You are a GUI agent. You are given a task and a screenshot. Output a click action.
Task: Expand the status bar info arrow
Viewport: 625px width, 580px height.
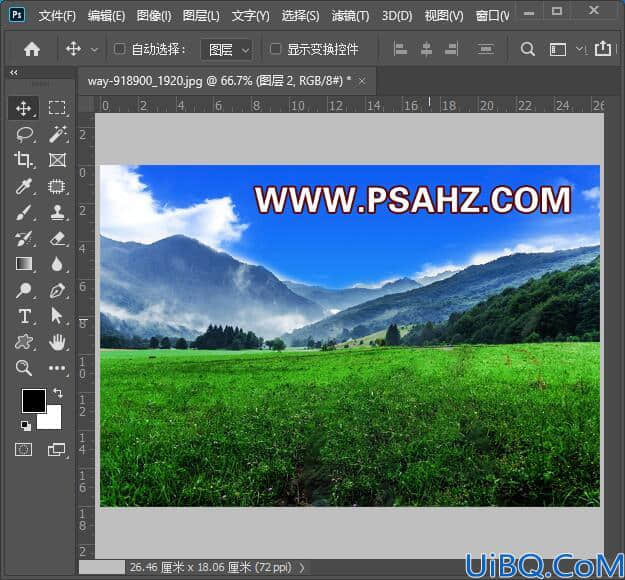tap(302, 567)
